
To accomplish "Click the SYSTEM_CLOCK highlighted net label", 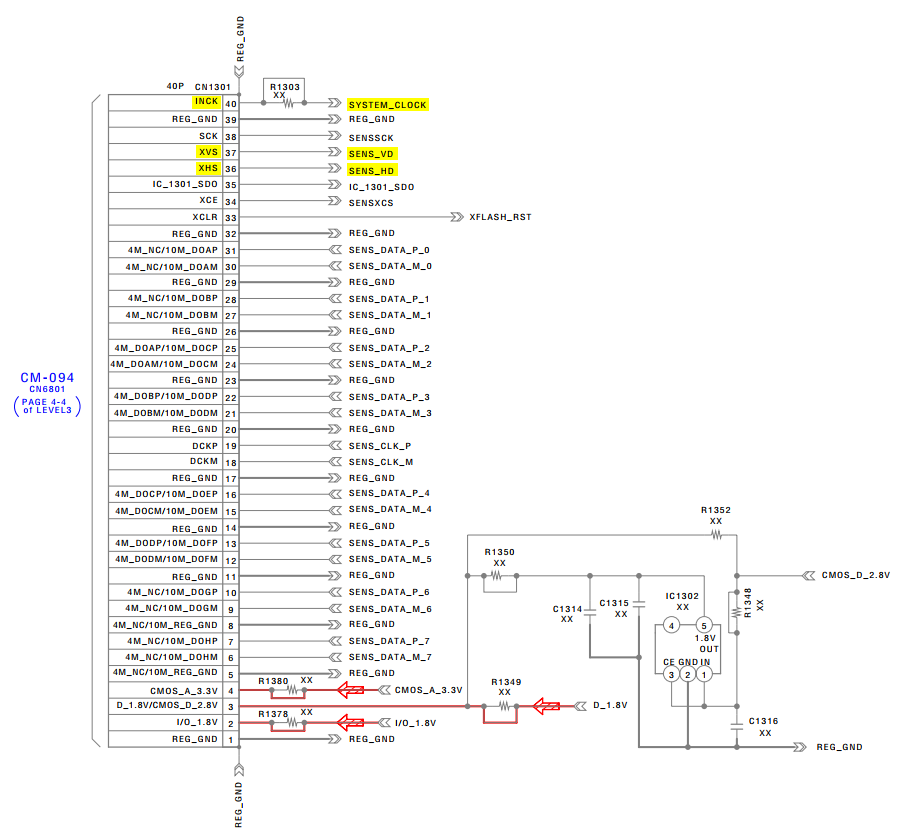I will pyautogui.click(x=388, y=105).
